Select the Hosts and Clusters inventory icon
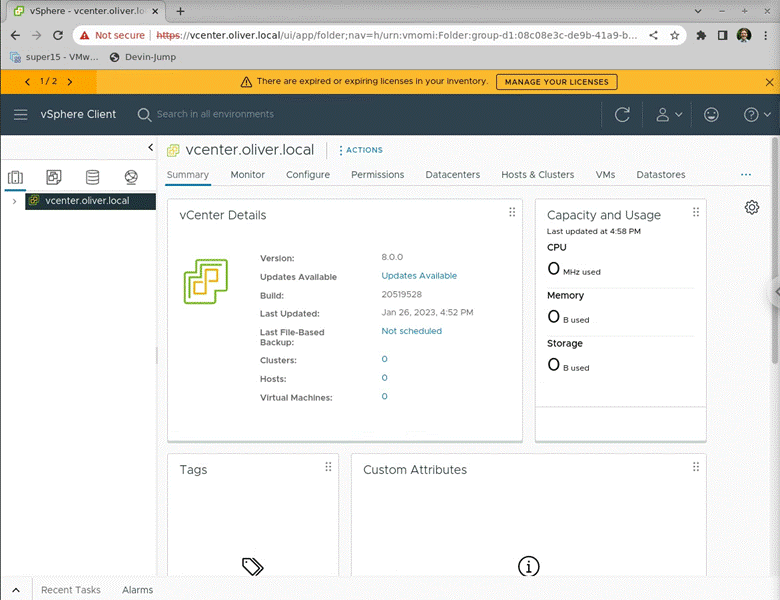 click(x=15, y=177)
